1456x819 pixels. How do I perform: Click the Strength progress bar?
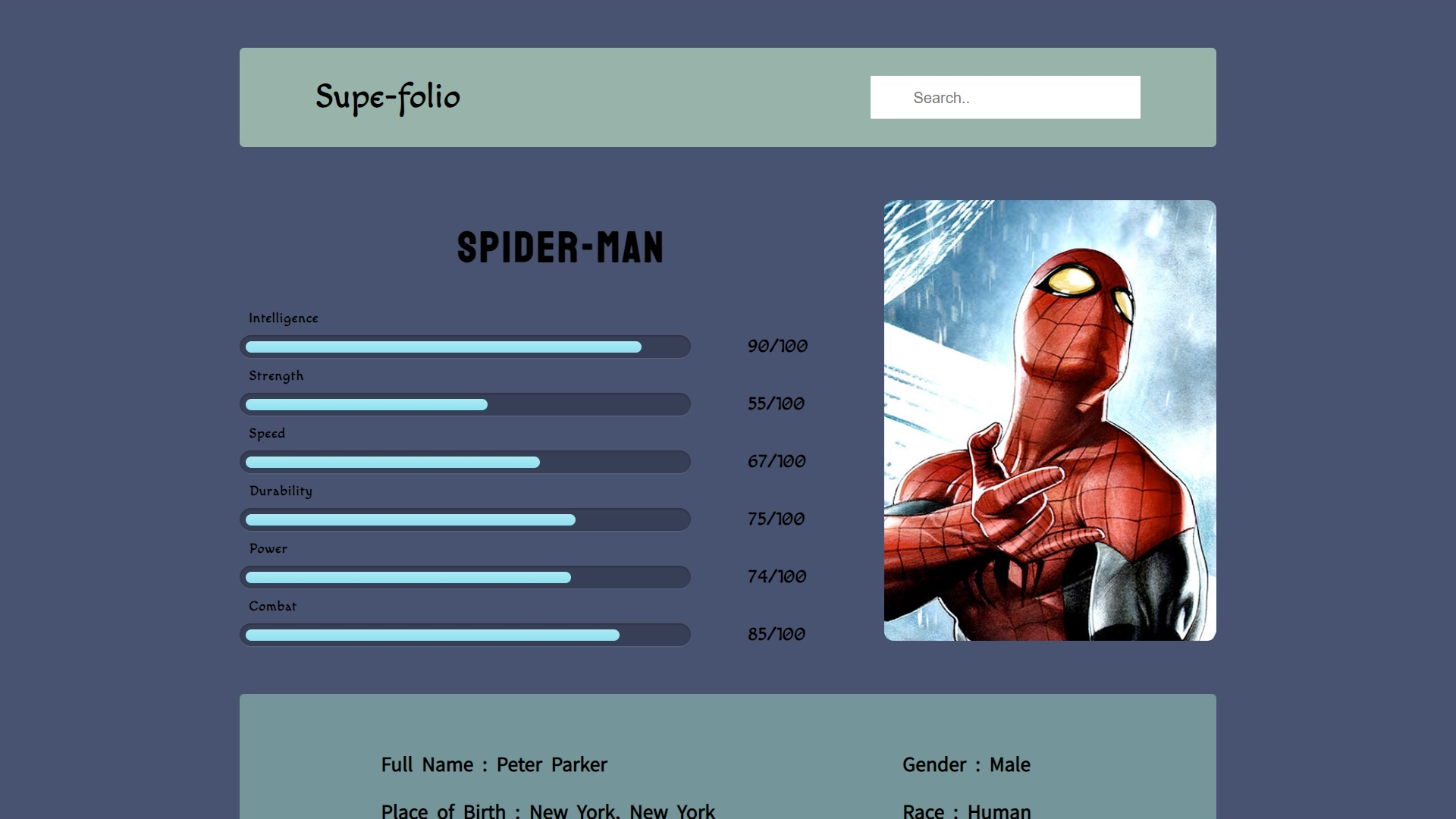click(x=465, y=404)
